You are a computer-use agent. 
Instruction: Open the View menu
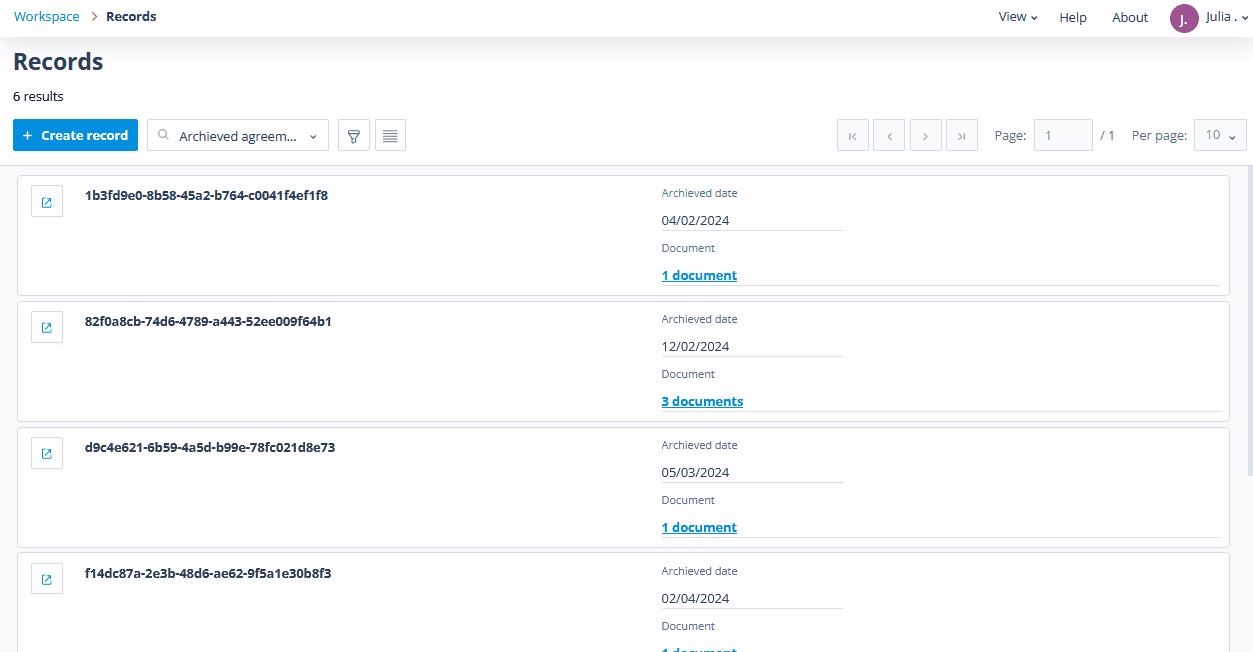point(1018,17)
